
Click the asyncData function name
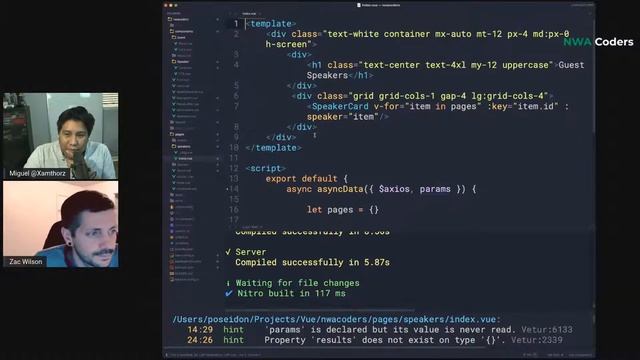tap(340, 189)
